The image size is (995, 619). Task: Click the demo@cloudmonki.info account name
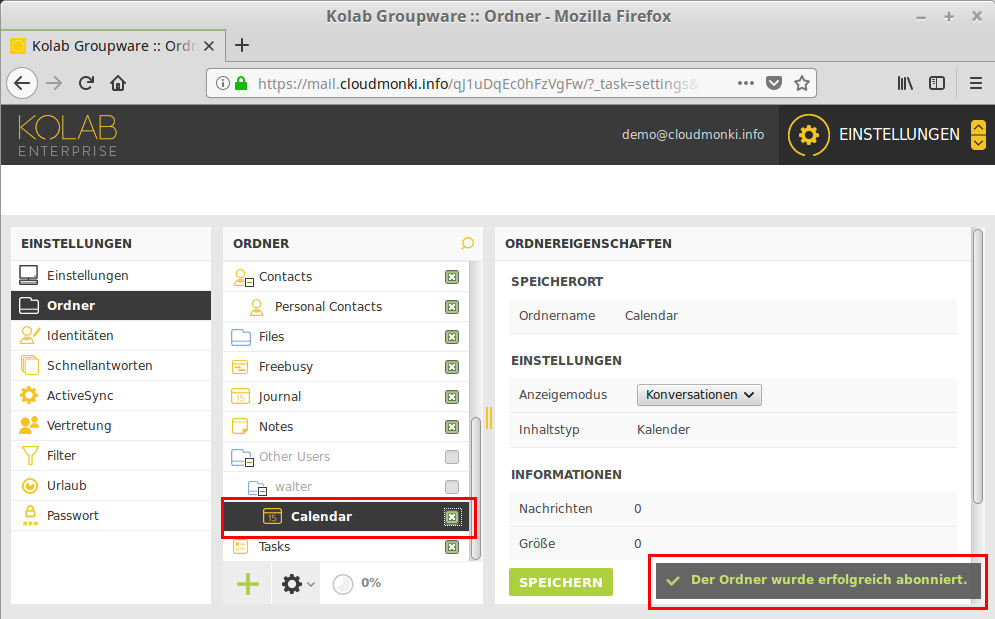coord(693,135)
